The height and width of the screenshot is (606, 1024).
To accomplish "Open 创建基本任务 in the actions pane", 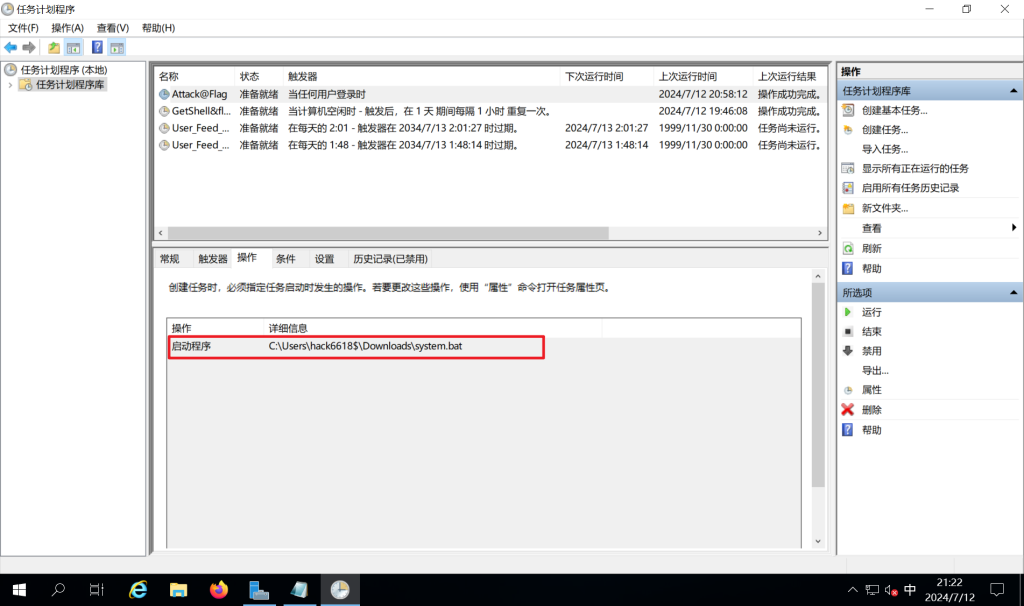I will point(894,110).
